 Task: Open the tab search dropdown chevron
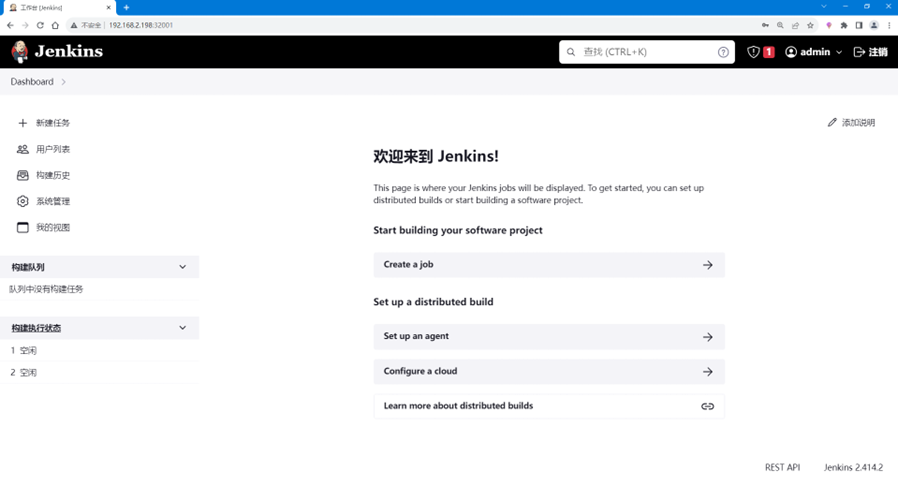point(824,6)
